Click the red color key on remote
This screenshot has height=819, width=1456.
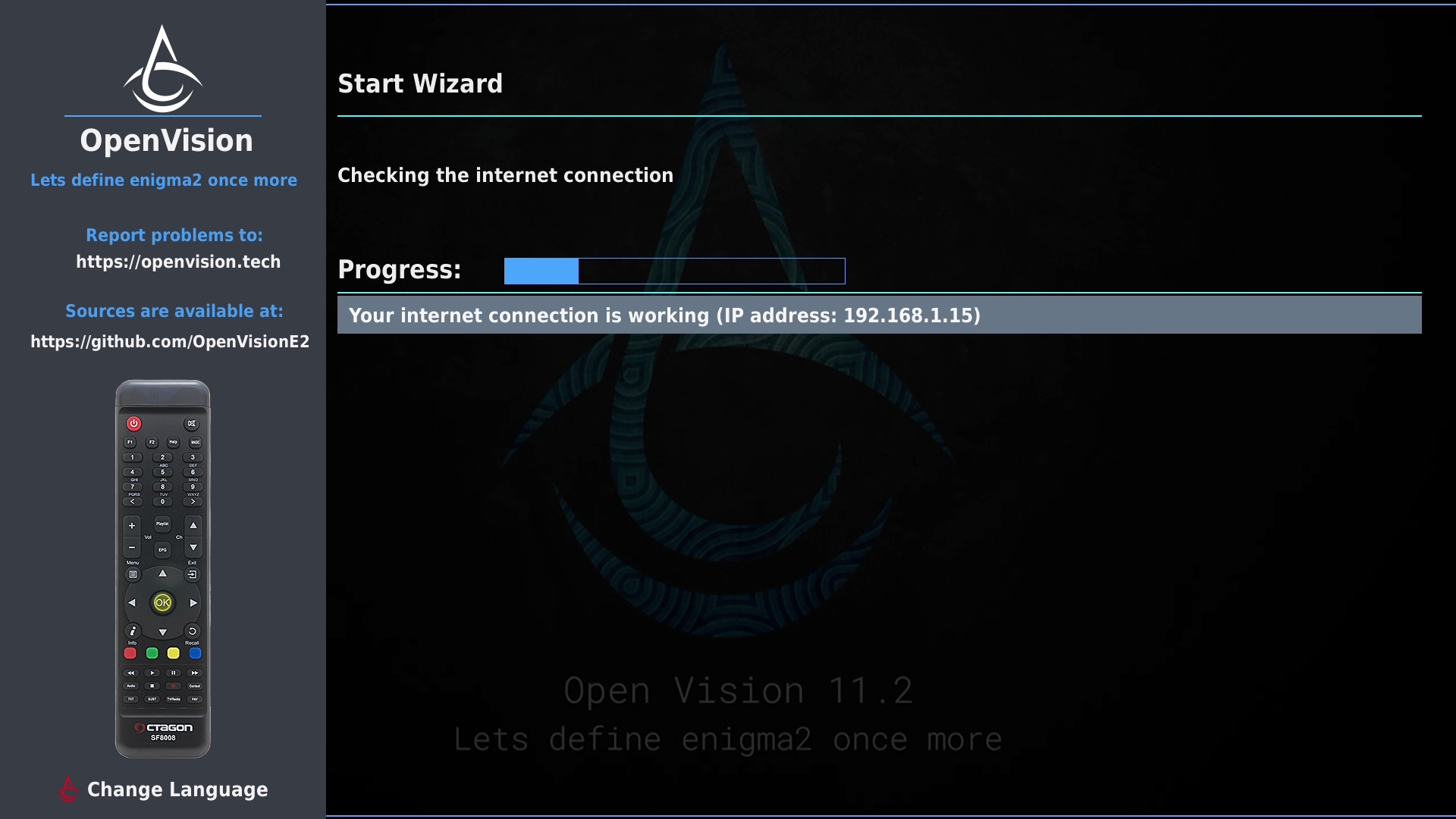(130, 653)
